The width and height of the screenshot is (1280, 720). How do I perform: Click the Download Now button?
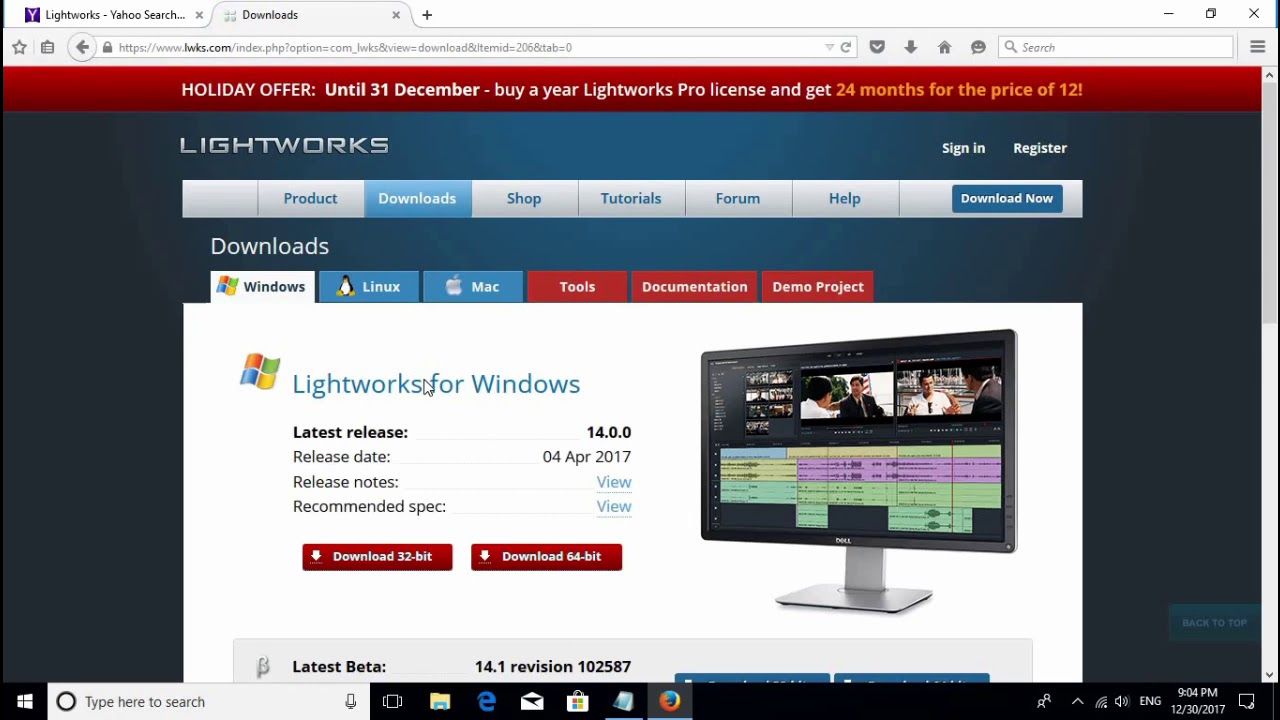coord(1007,198)
